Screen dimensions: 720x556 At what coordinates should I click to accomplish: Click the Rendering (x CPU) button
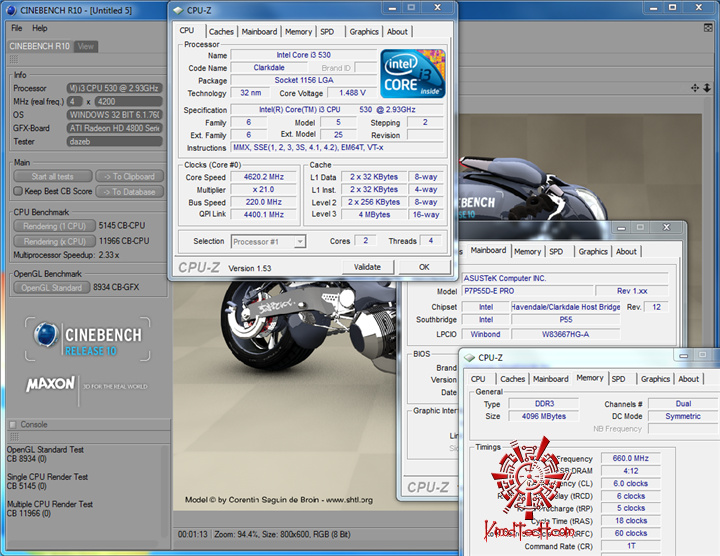54,241
